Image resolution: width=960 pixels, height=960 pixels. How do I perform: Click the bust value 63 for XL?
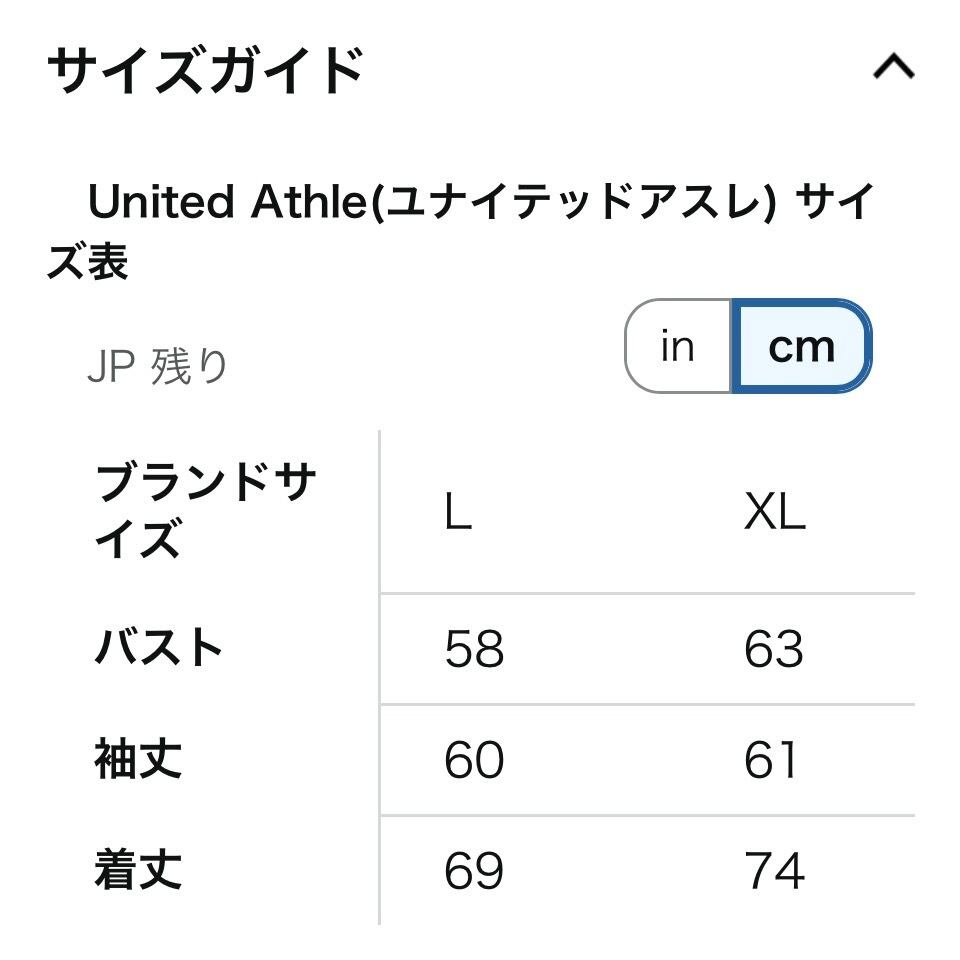(773, 650)
